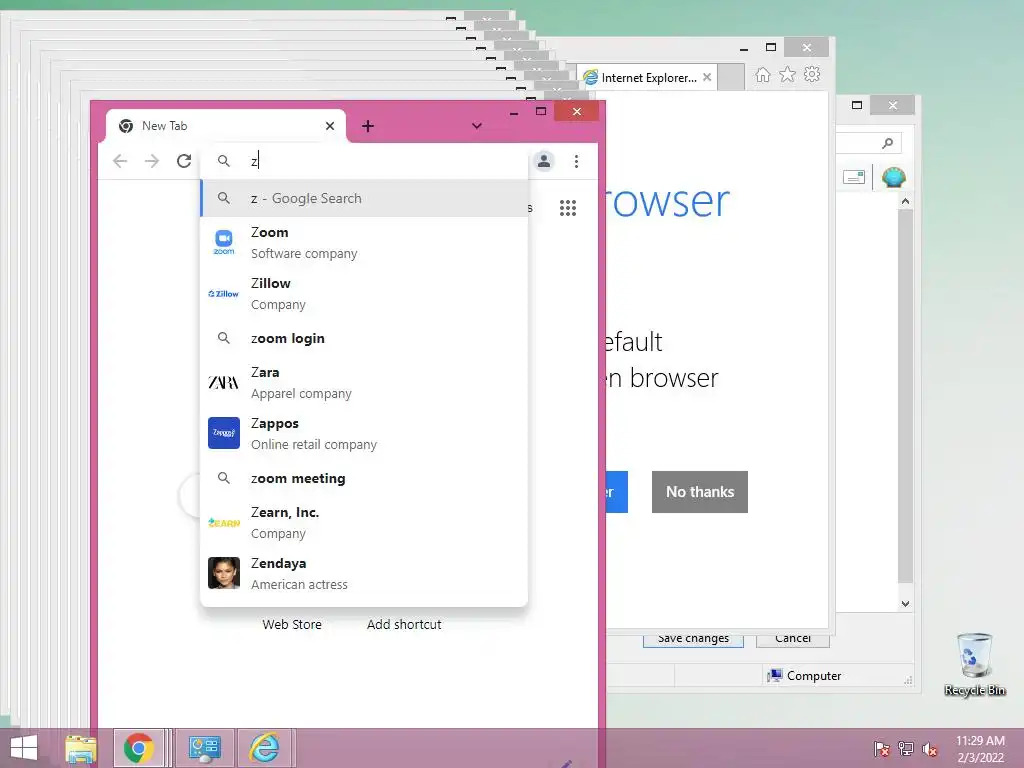Image resolution: width=1024 pixels, height=768 pixels.
Task: Click Chrome's back arrow
Action: 120,161
